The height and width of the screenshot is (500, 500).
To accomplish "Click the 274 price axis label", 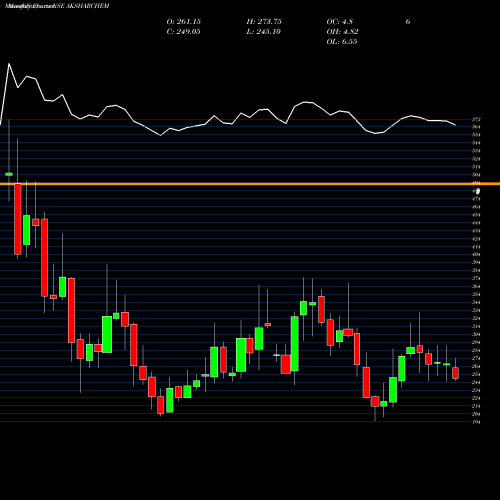I will (476, 358).
